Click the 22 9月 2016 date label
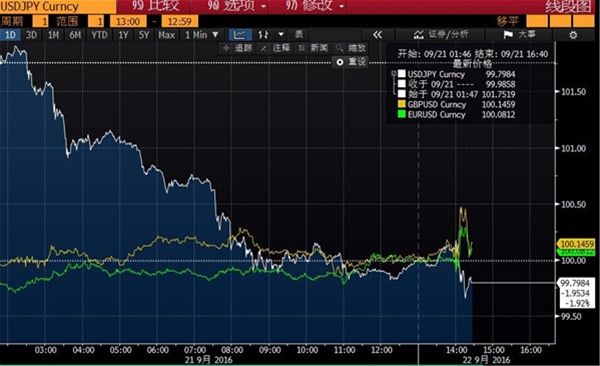The height and width of the screenshot is (366, 600). pos(486,360)
